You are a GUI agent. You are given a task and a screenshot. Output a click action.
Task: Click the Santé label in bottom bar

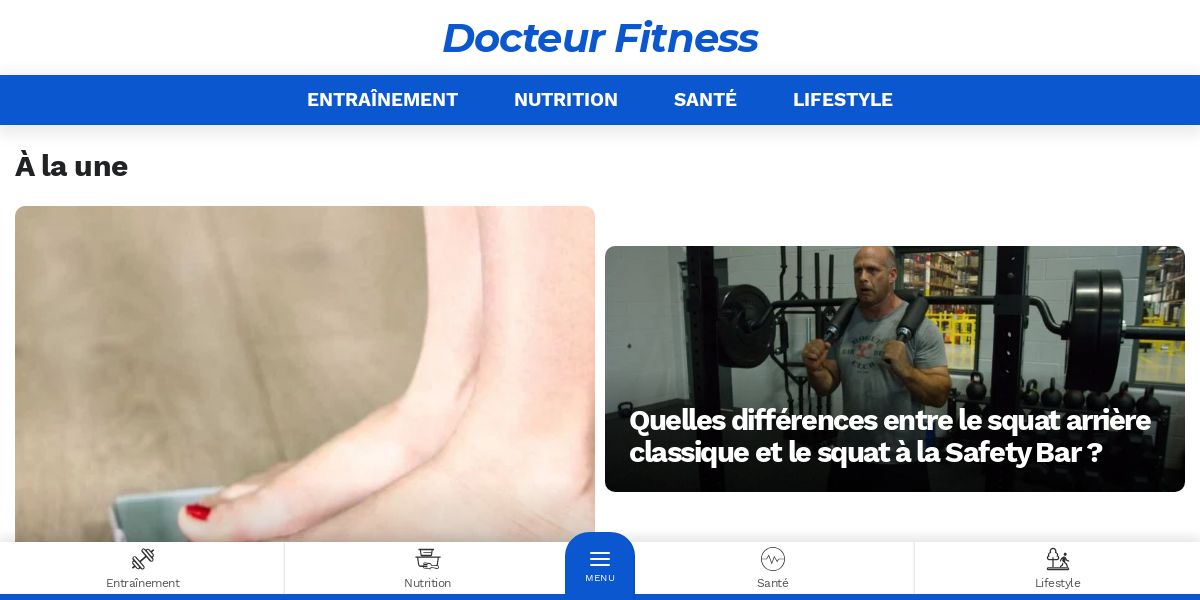point(773,583)
